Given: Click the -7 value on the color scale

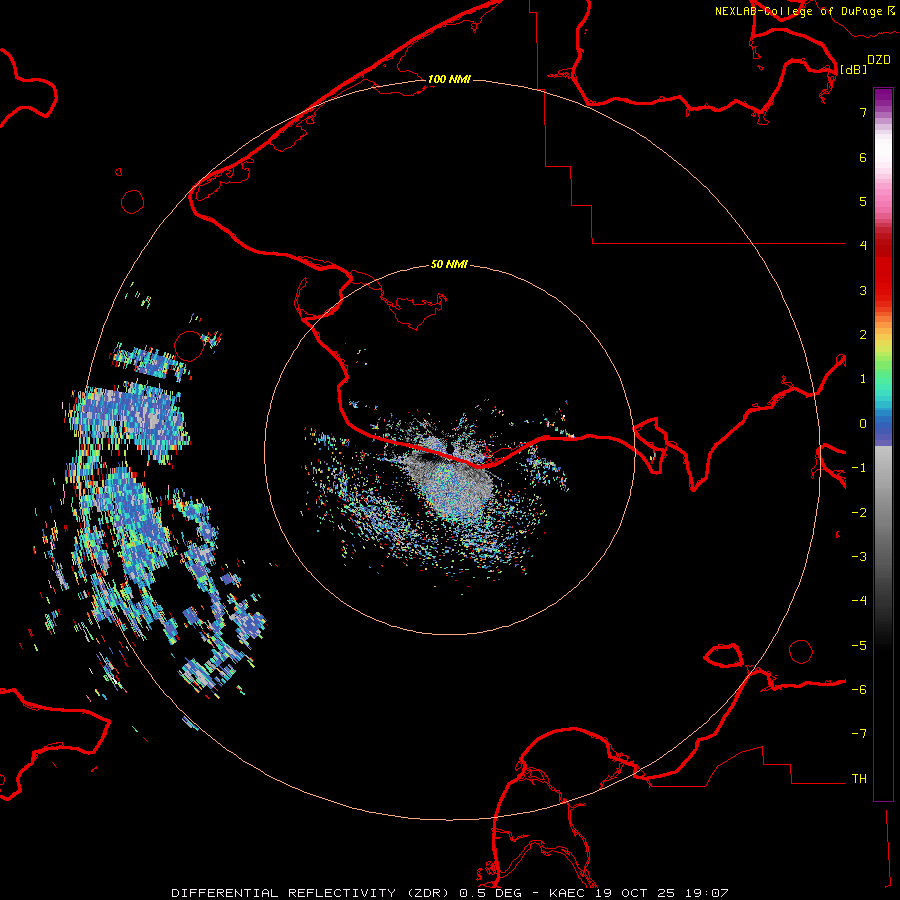Looking at the screenshot, I should [859, 734].
